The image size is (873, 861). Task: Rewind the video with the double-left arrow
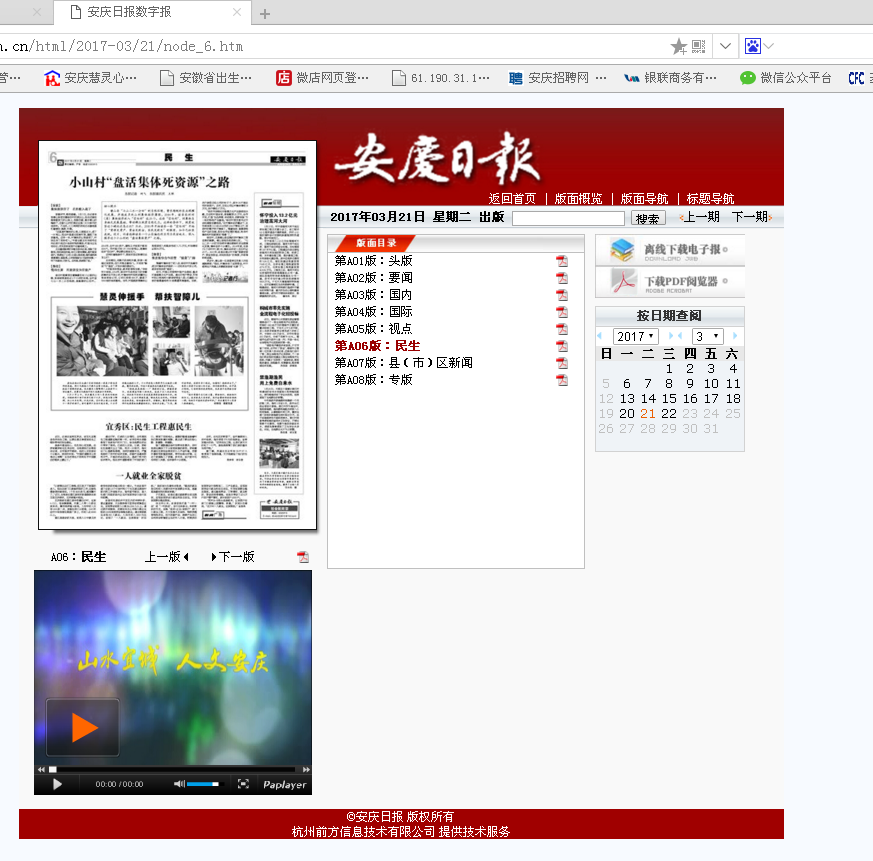[x=41, y=770]
